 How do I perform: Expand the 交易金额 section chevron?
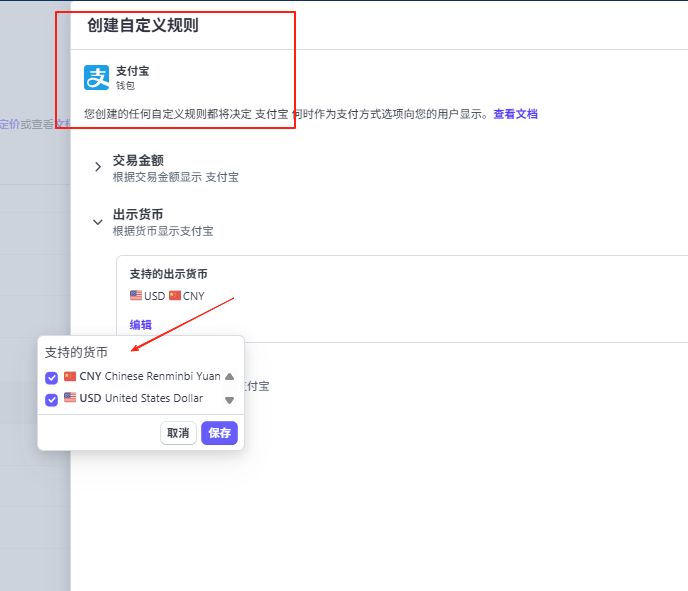click(98, 167)
